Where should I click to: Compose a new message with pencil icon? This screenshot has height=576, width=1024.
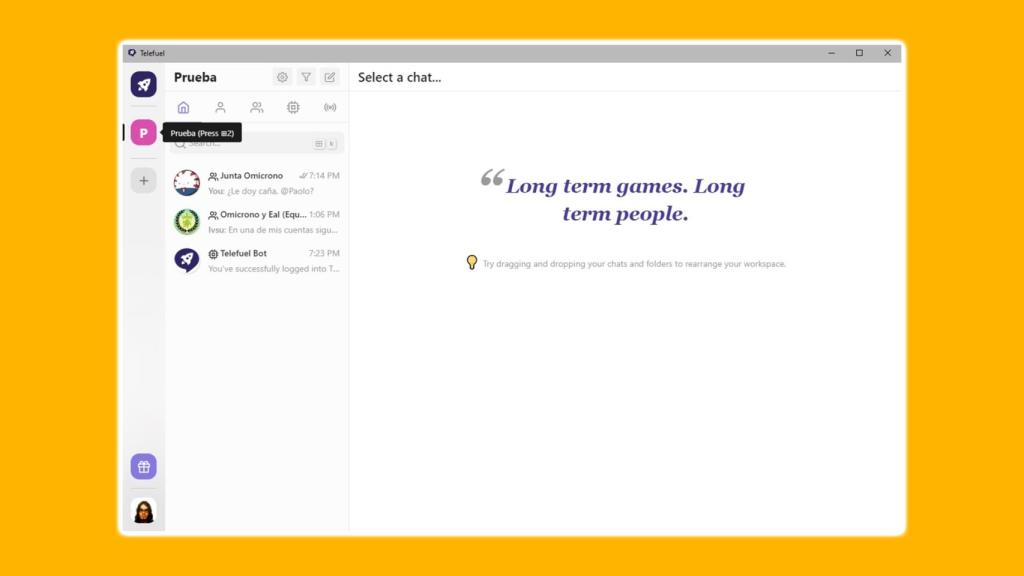click(x=330, y=77)
